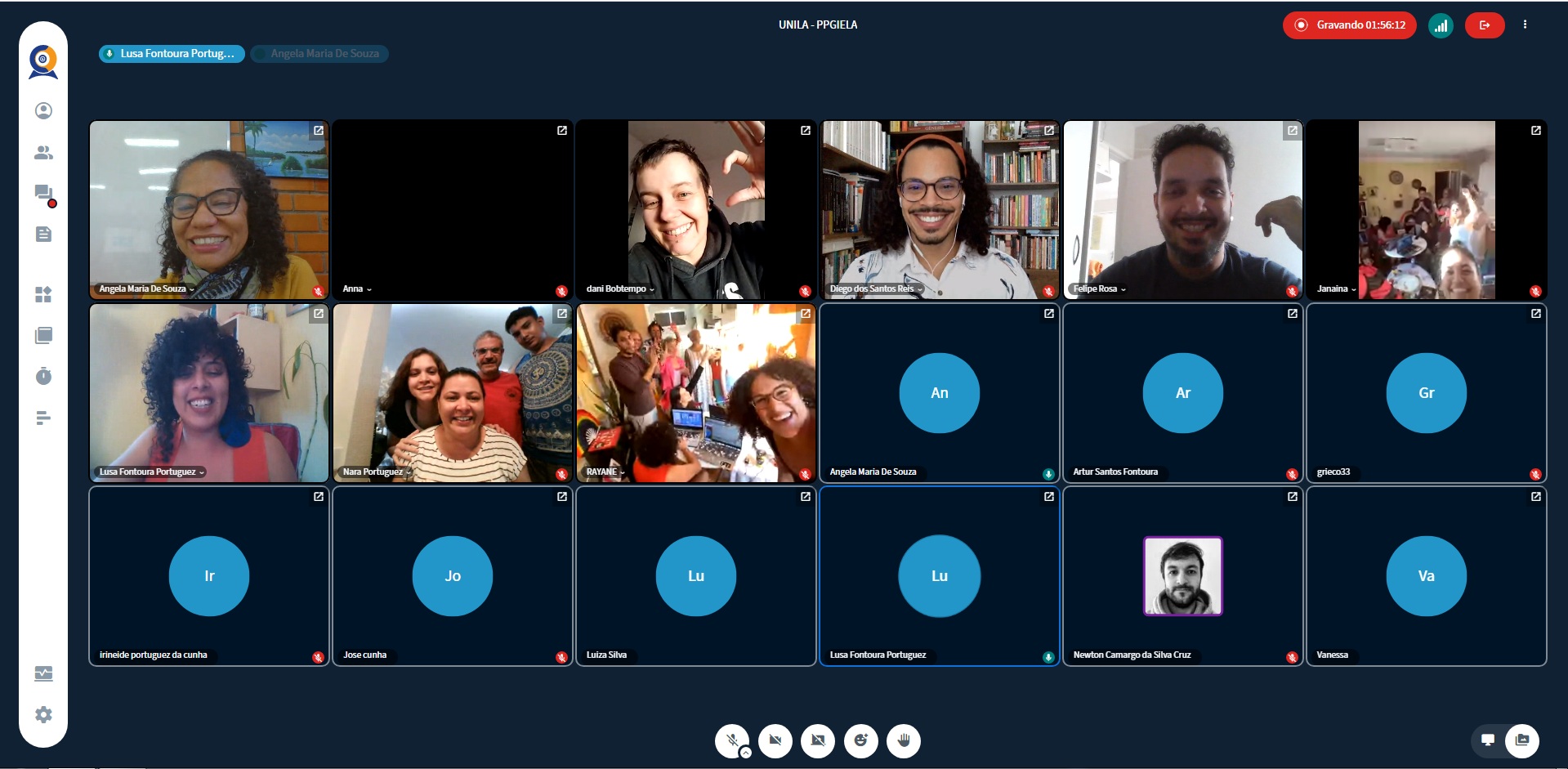Click the timer stopwatch icon
The image size is (1568, 769).
point(43,376)
